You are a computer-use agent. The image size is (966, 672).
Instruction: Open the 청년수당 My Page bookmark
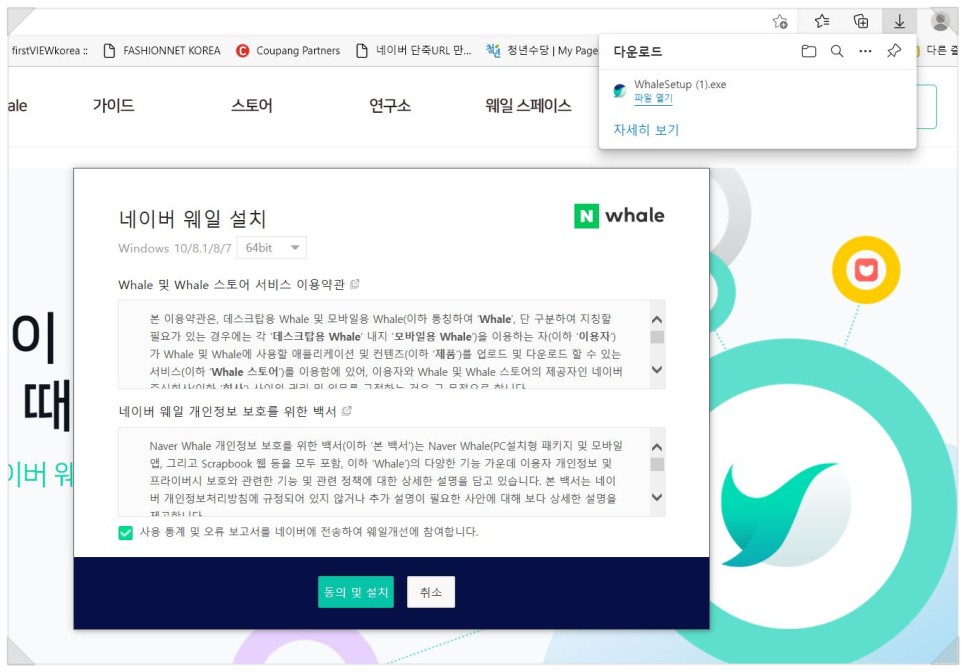click(542, 51)
